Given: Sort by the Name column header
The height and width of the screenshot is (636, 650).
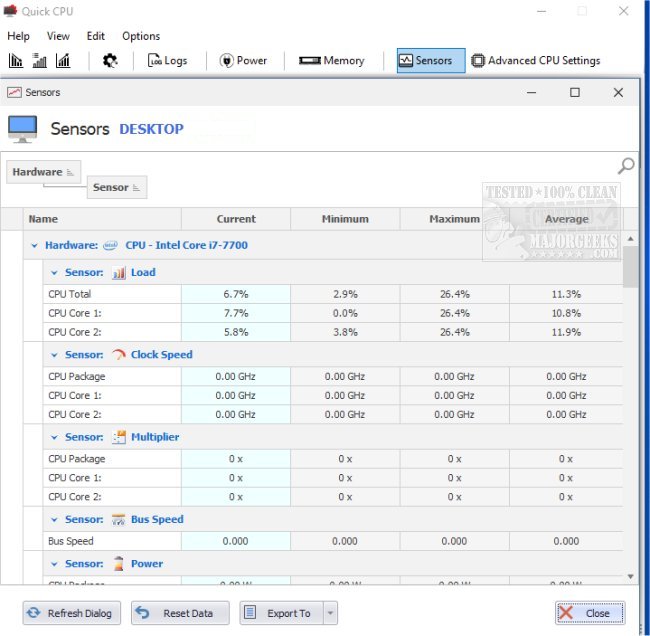Looking at the screenshot, I should click(x=102, y=219).
